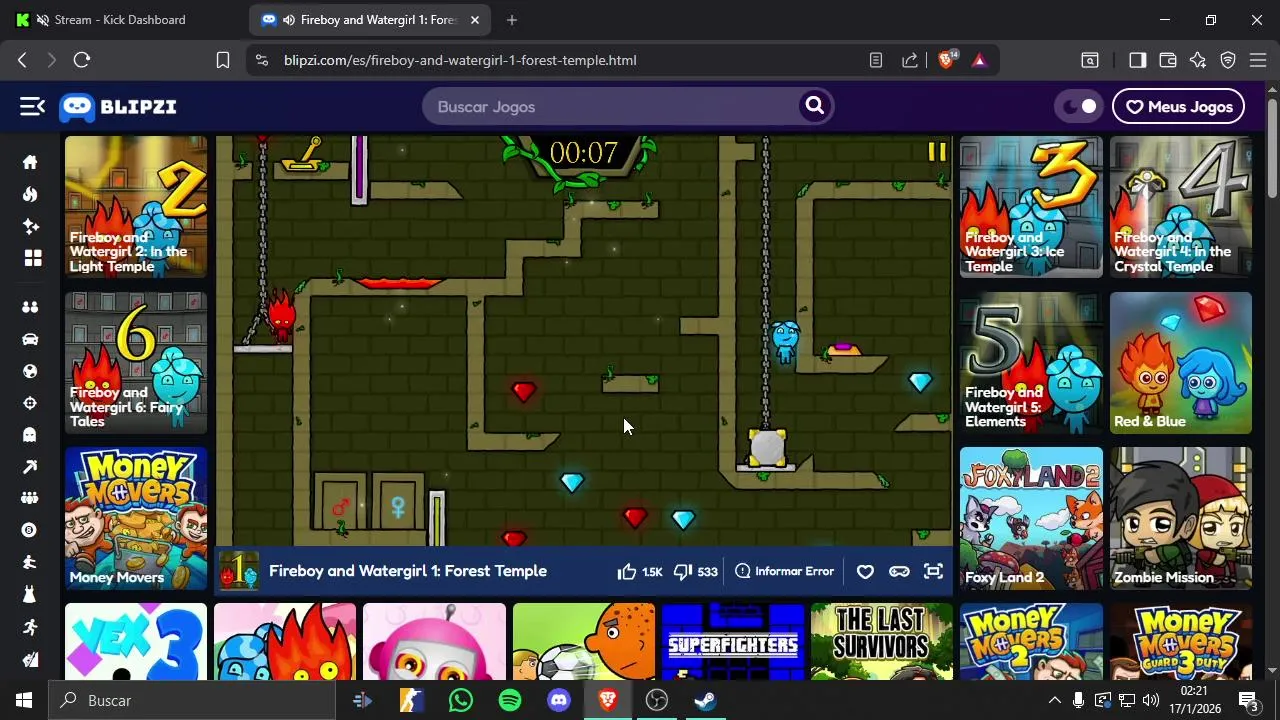Viewport: 1280px width, 720px height.
Task: Open the Brave Shields lion icon
Action: pos(946,60)
